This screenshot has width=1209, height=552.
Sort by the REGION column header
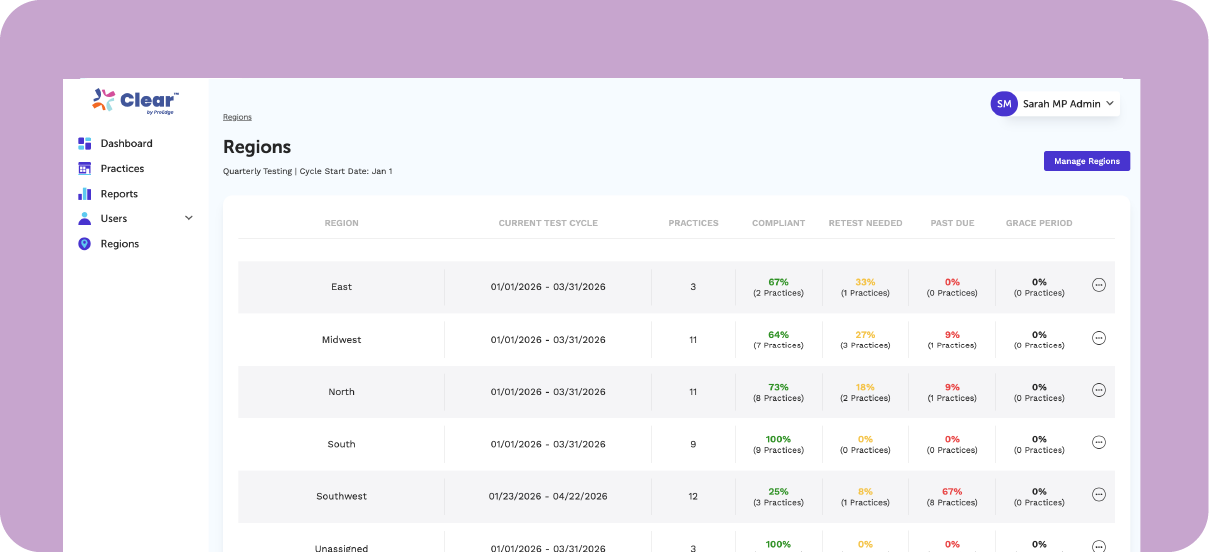click(x=341, y=223)
